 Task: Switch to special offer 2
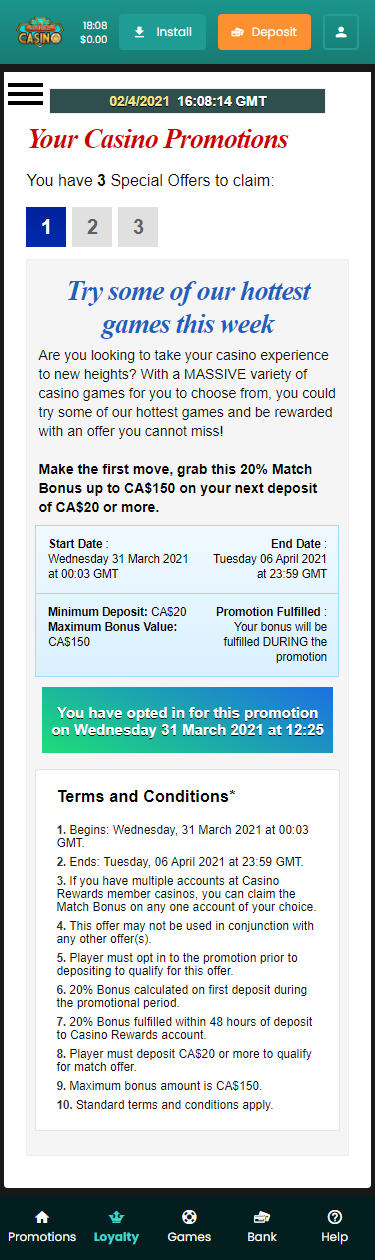(92, 227)
